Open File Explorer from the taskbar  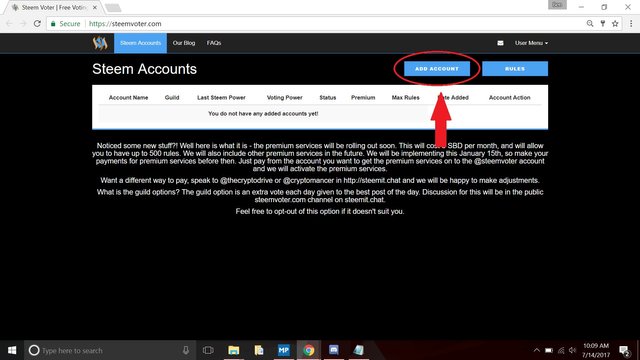(233, 350)
